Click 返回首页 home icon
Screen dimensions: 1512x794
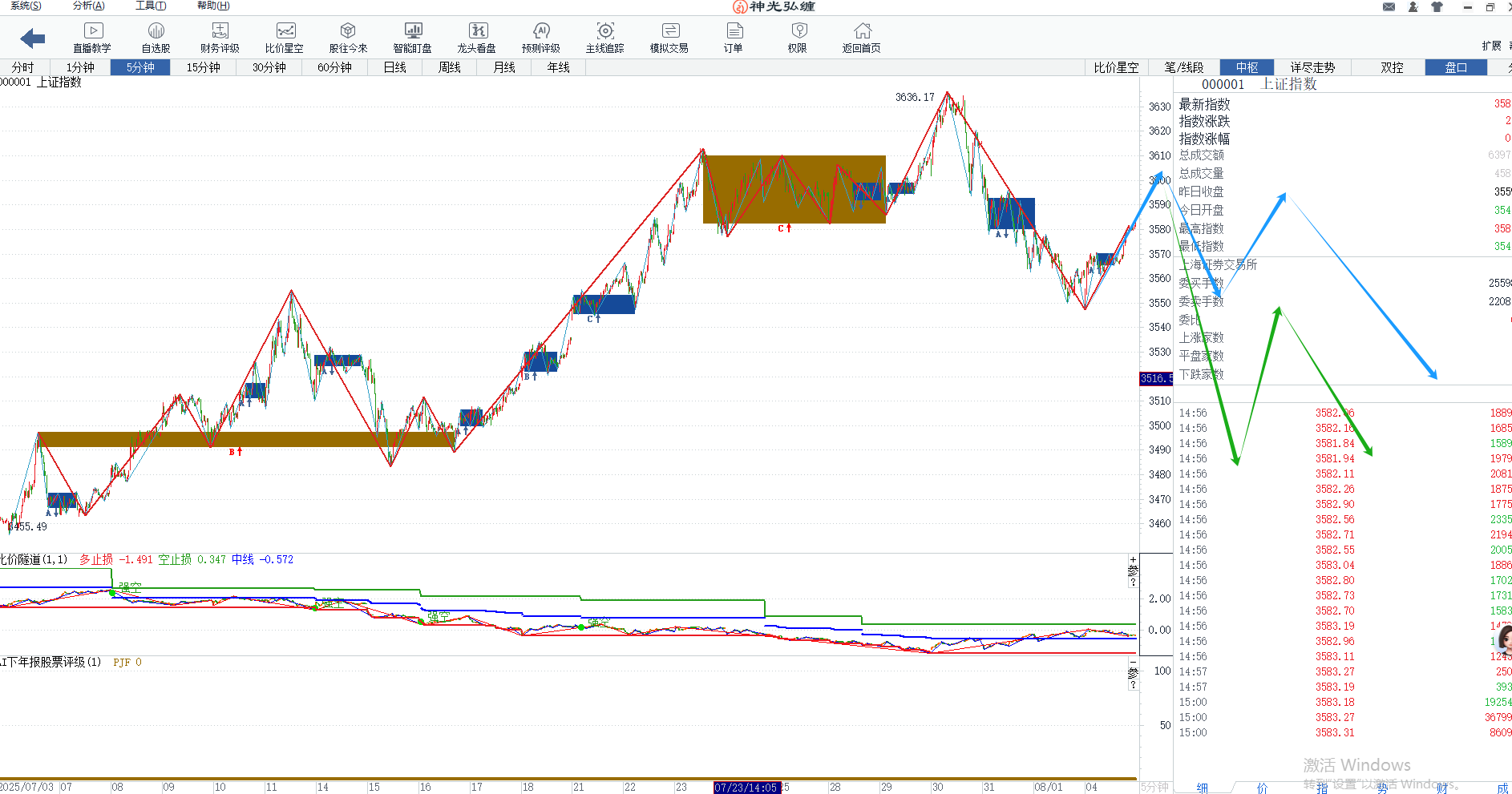pos(862,38)
